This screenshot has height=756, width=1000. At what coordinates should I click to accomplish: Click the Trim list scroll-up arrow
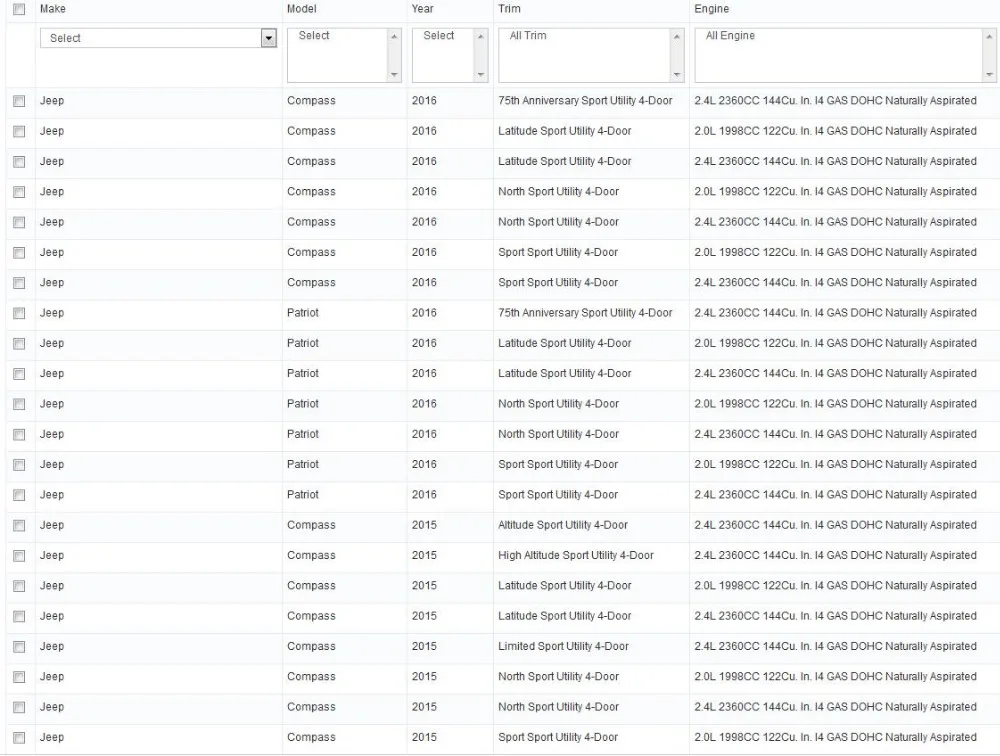coord(677,36)
